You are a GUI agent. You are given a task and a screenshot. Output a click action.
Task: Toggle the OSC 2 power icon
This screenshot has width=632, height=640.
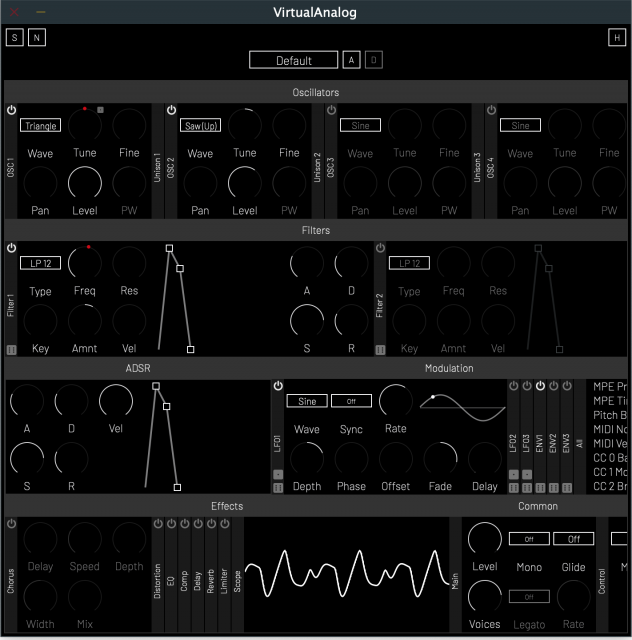pyautogui.click(x=171, y=110)
